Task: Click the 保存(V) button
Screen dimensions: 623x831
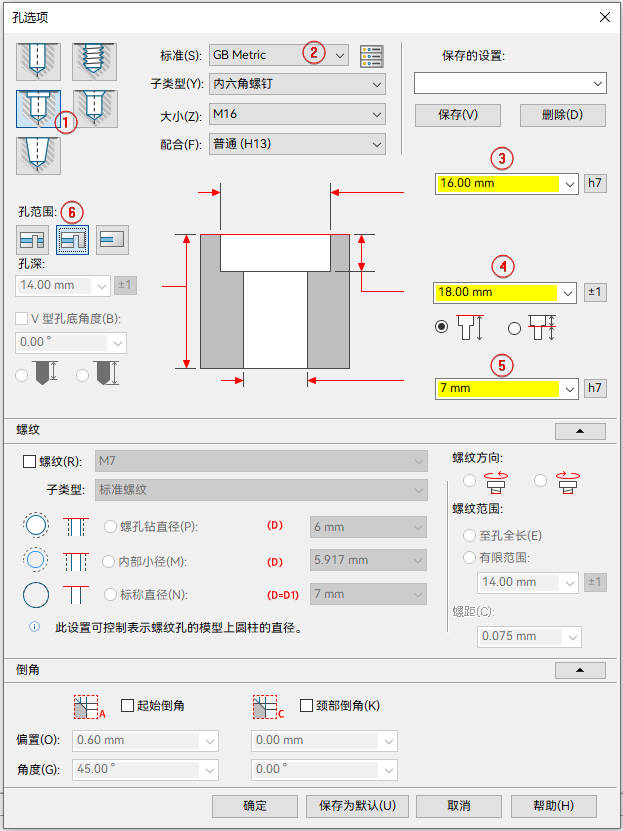Action: [x=458, y=115]
